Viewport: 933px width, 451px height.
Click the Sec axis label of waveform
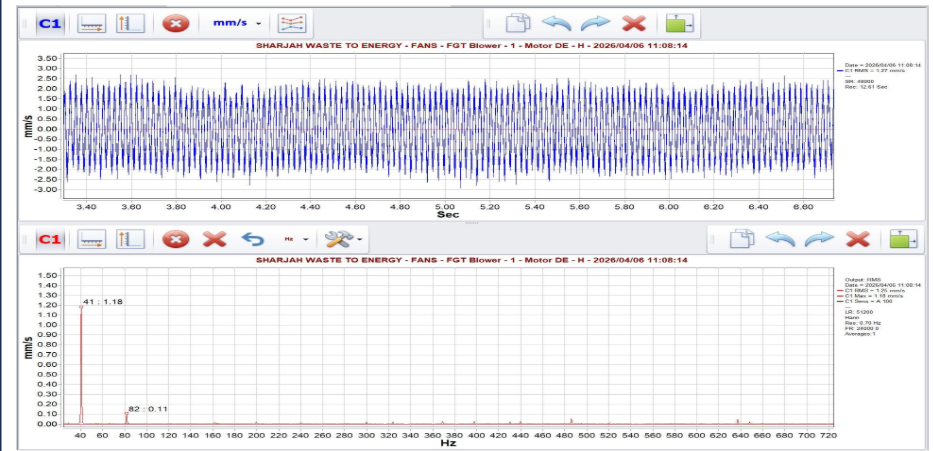[x=448, y=215]
